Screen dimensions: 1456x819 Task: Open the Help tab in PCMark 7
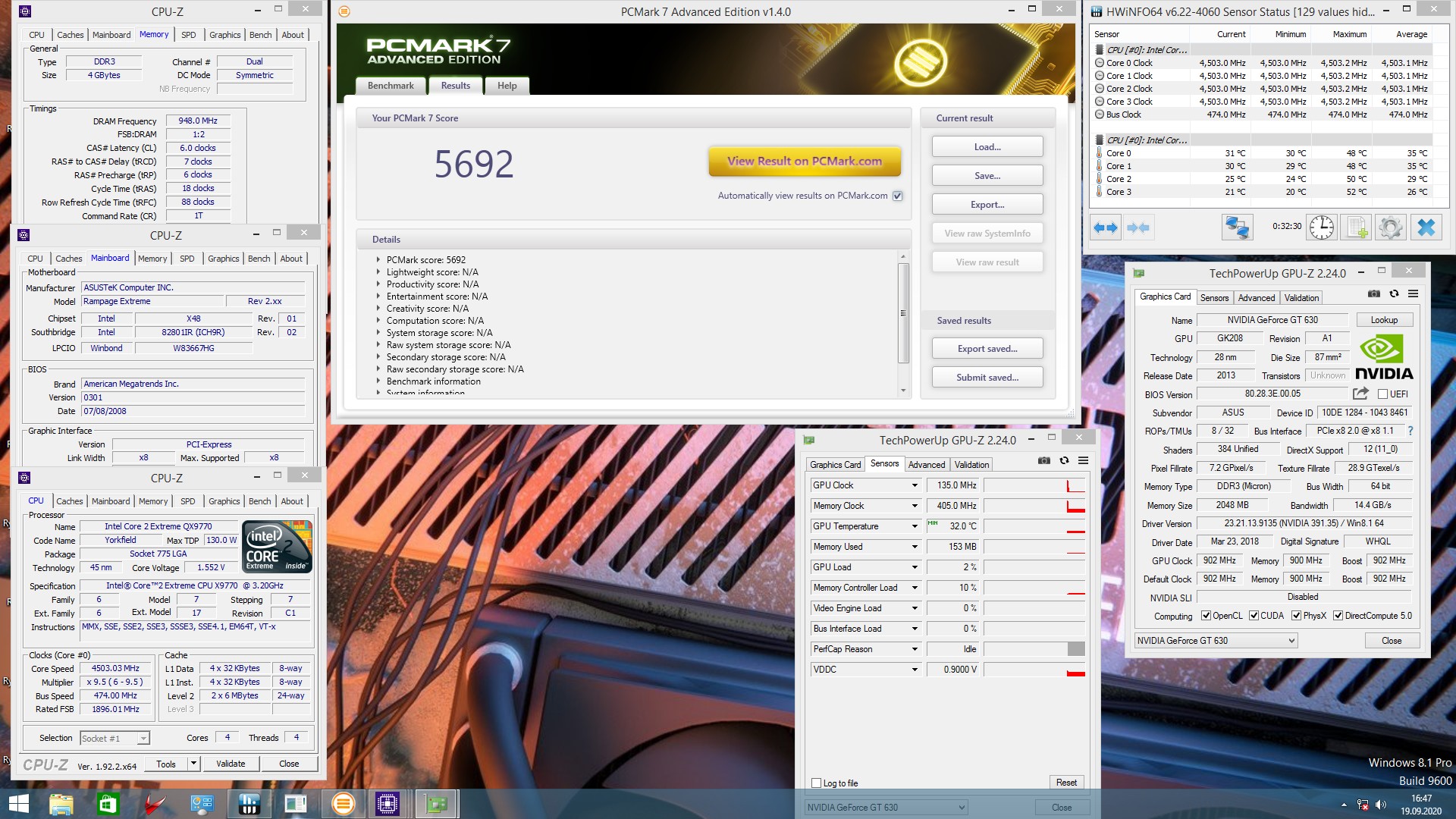[x=507, y=86]
